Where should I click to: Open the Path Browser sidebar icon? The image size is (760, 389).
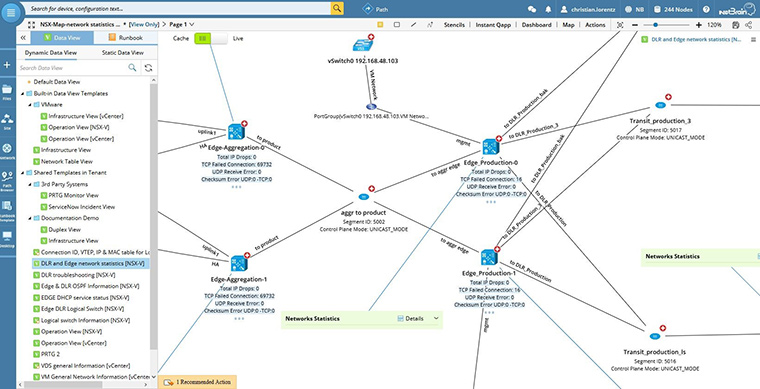pos(7,181)
